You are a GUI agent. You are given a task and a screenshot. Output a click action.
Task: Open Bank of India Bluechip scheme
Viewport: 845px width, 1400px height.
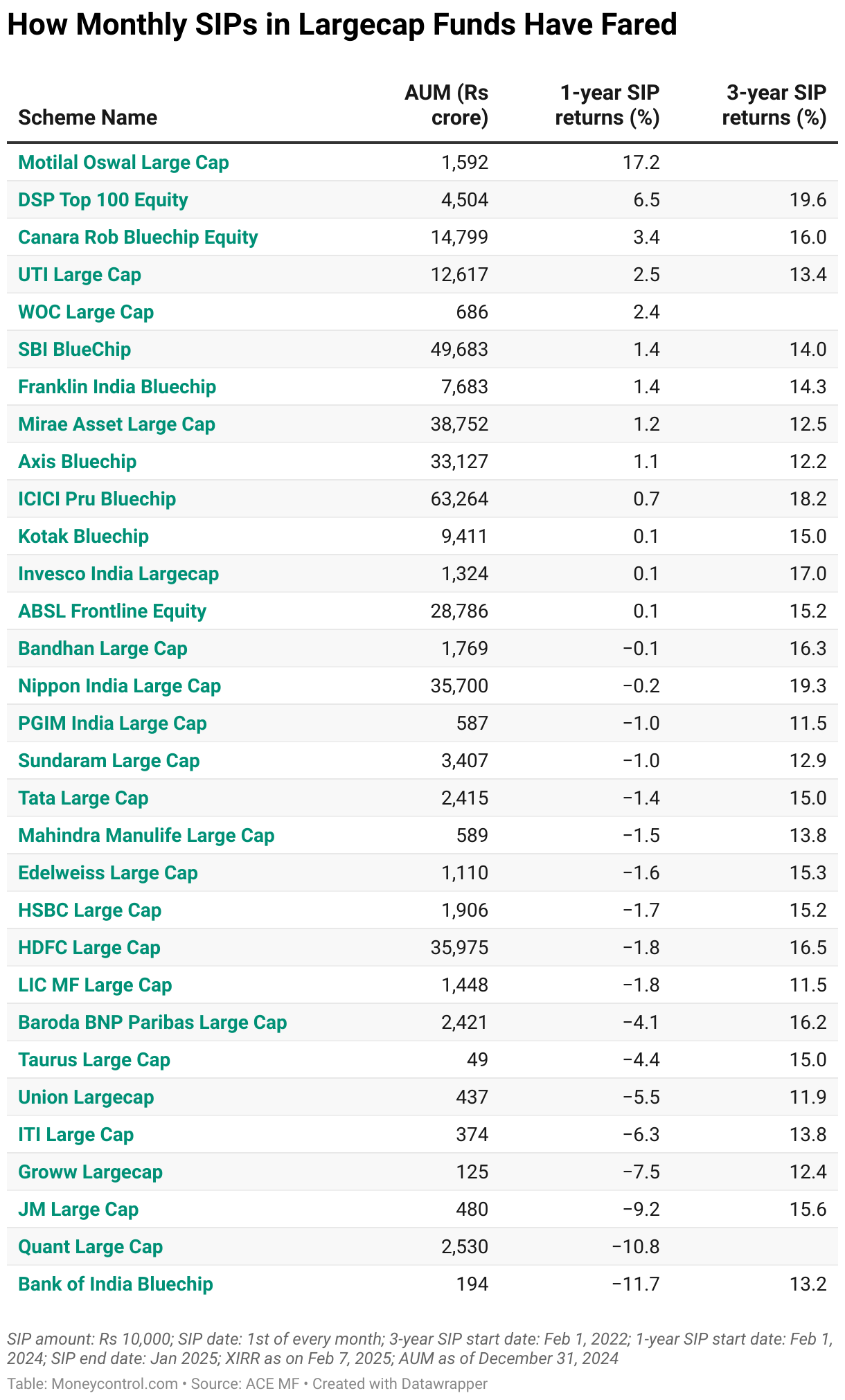pos(116,1284)
